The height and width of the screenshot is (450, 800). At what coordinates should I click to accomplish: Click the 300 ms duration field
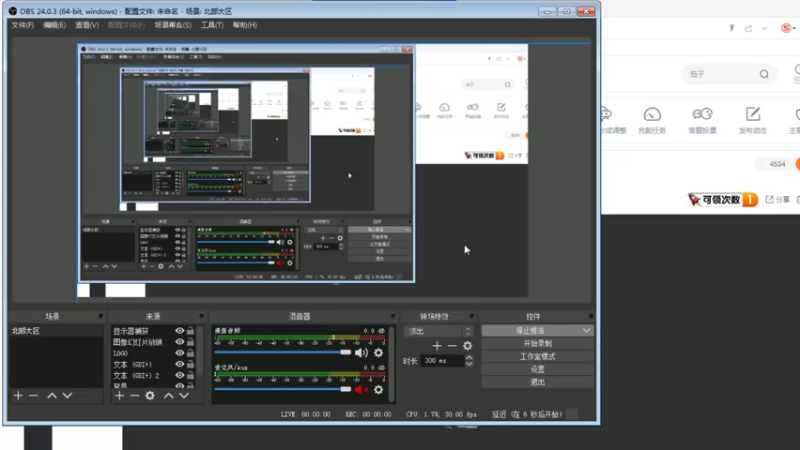pos(442,361)
